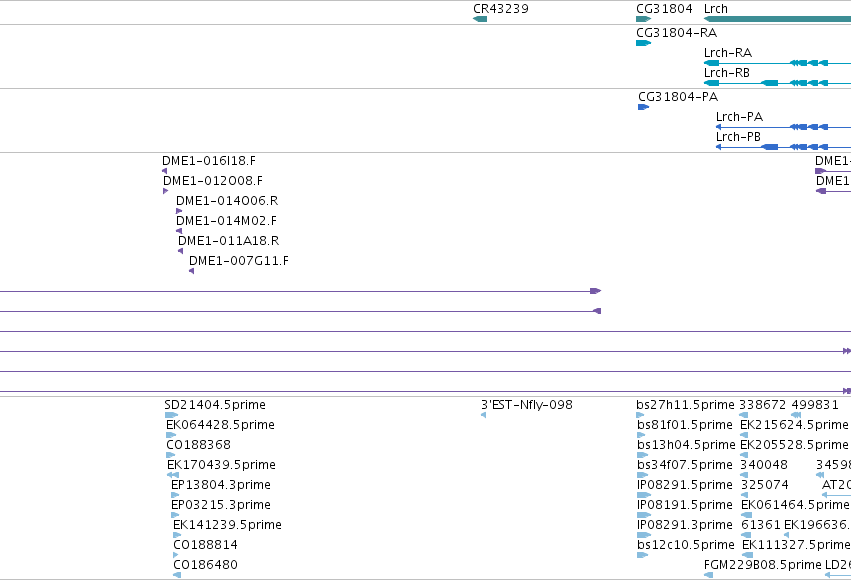Open the CG31804-PA protein label
This screenshot has height=580, width=851.
click(678, 97)
